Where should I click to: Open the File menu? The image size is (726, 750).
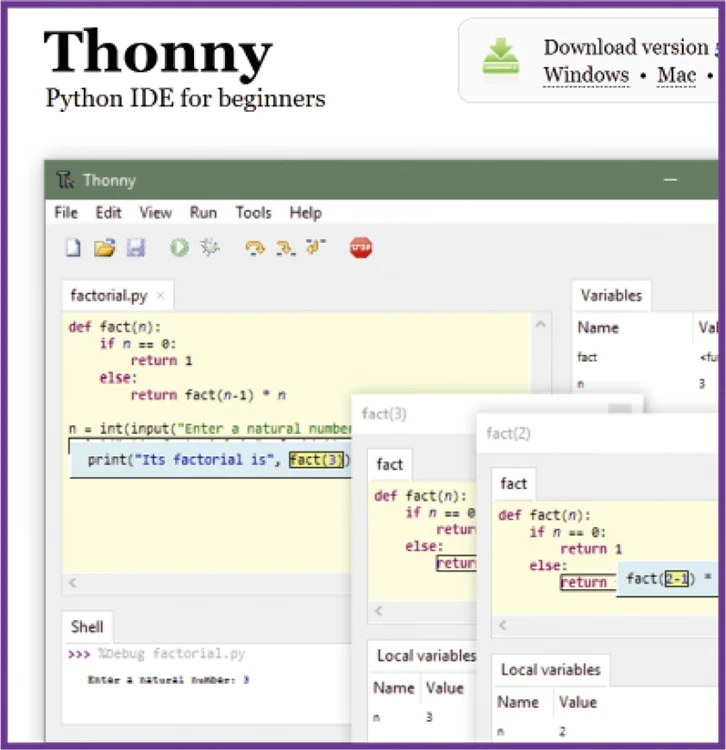66,212
